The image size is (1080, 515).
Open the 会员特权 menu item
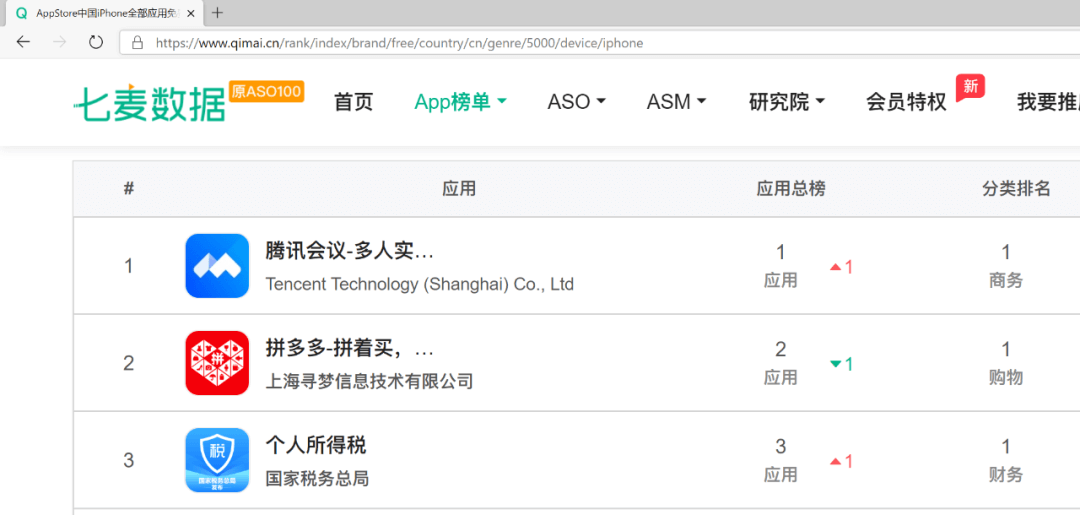tap(906, 102)
